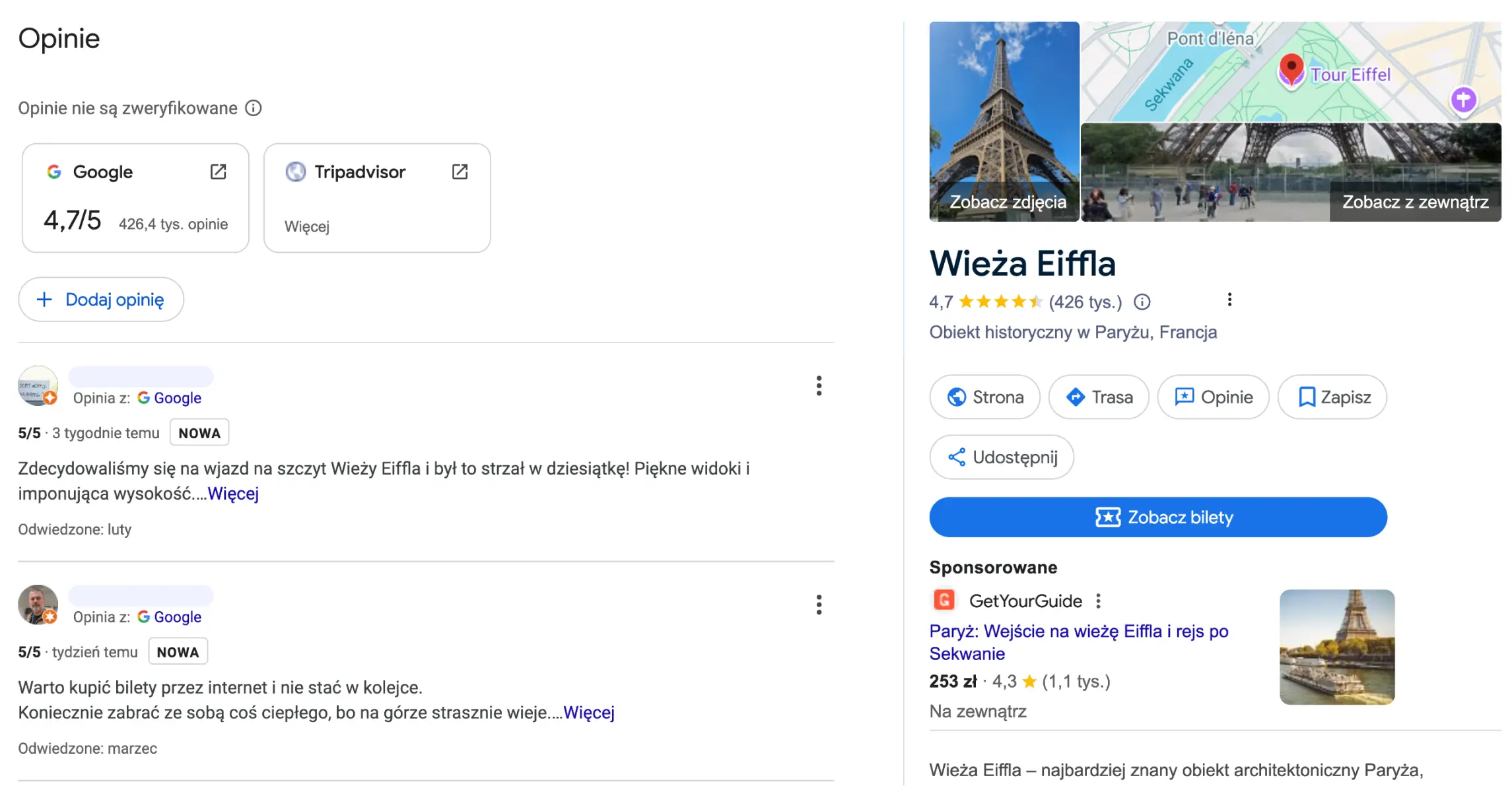
Task: Open the Strona website button
Action: [x=984, y=397]
